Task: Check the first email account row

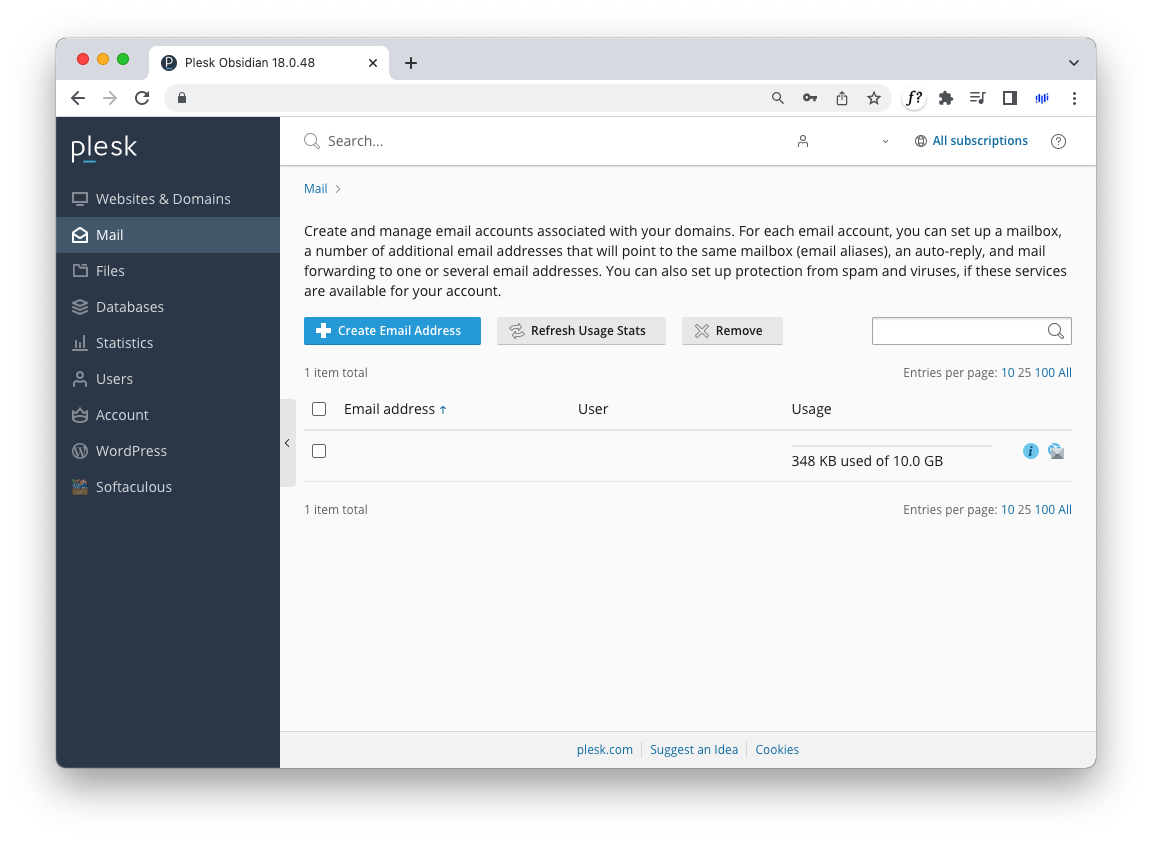Action: (319, 451)
